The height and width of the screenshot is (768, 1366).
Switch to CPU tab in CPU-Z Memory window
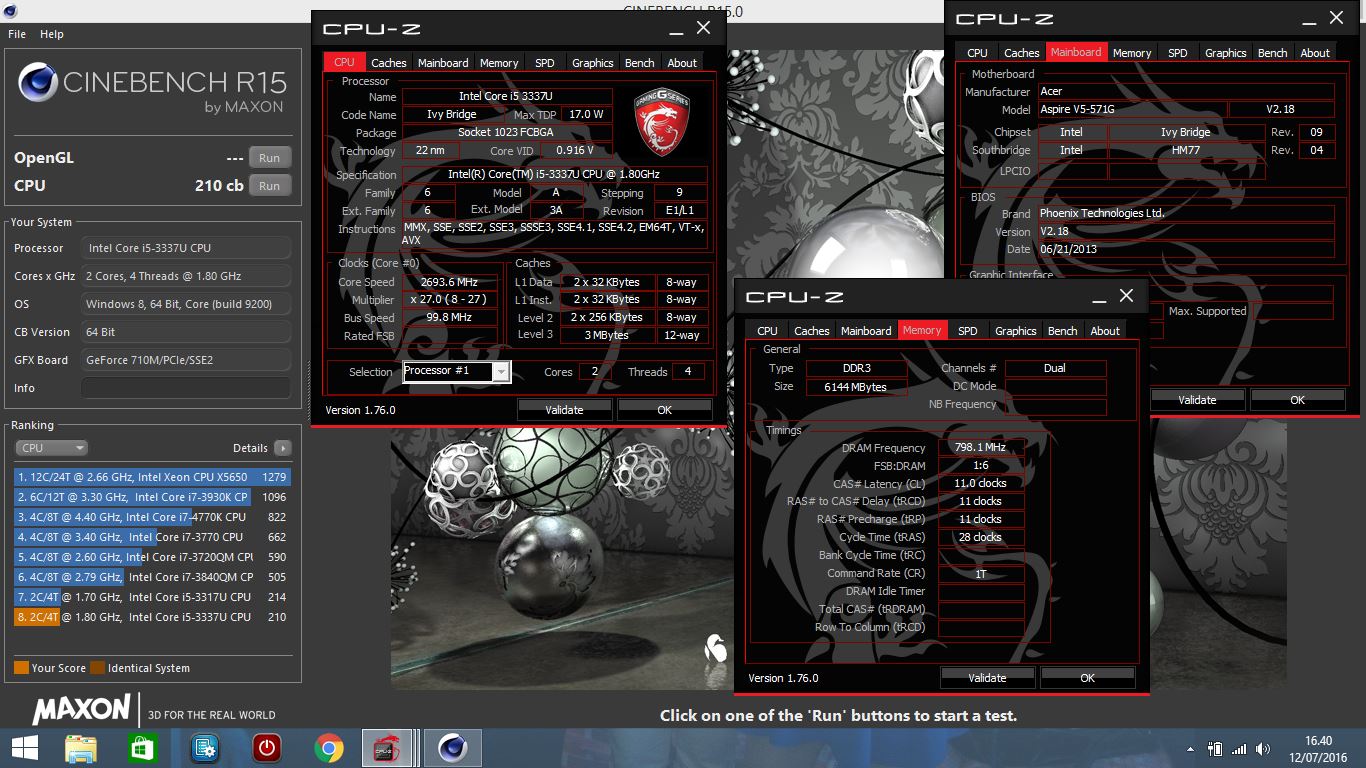coord(767,330)
